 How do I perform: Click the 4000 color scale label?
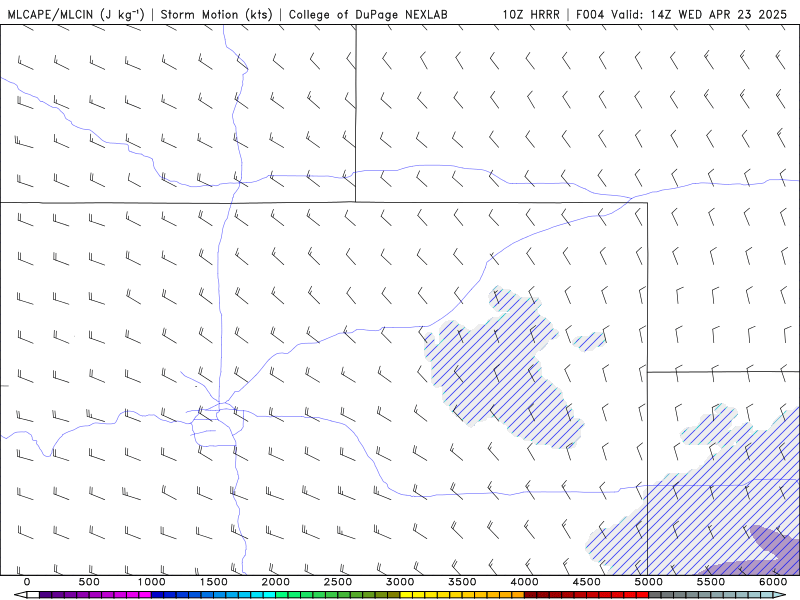tap(524, 582)
